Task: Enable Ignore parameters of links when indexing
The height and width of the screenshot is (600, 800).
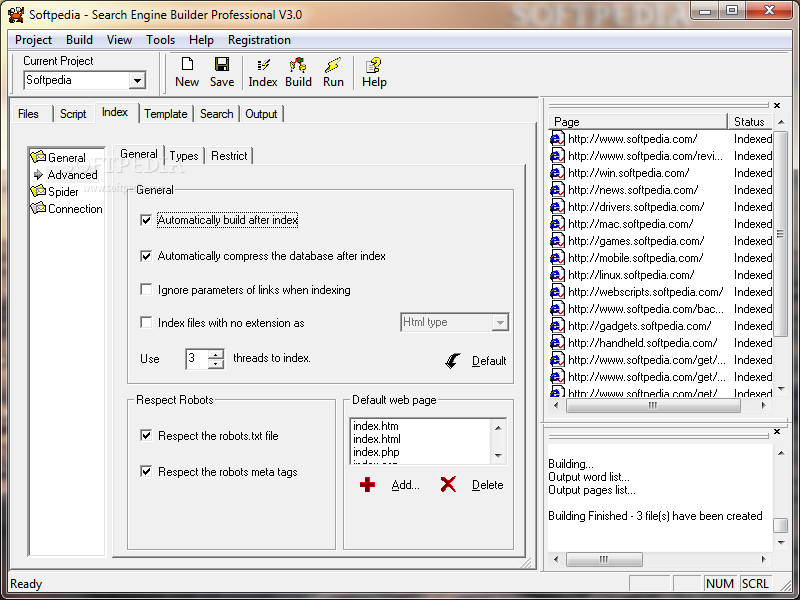Action: [146, 290]
